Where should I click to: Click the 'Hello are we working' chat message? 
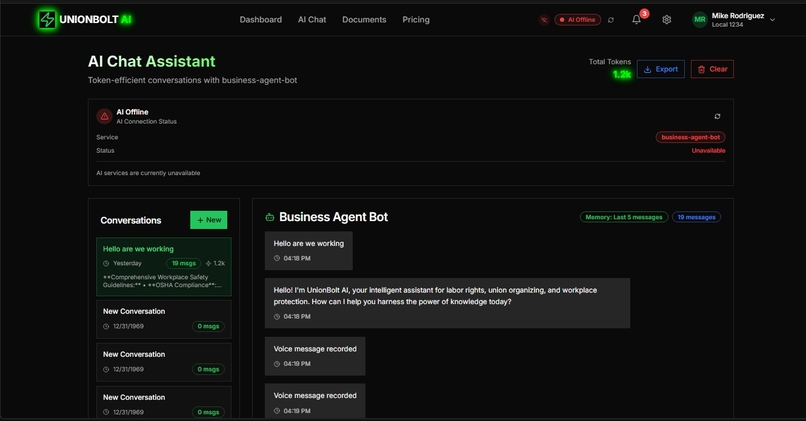click(x=308, y=250)
